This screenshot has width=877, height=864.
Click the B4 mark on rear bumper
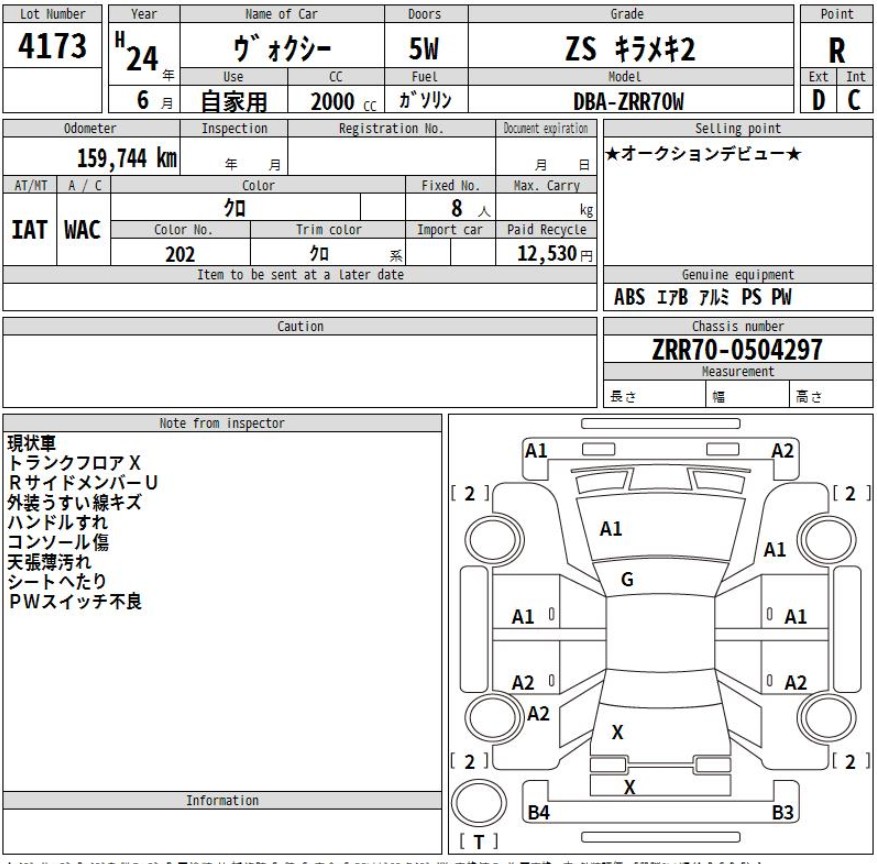pyautogui.click(x=539, y=812)
